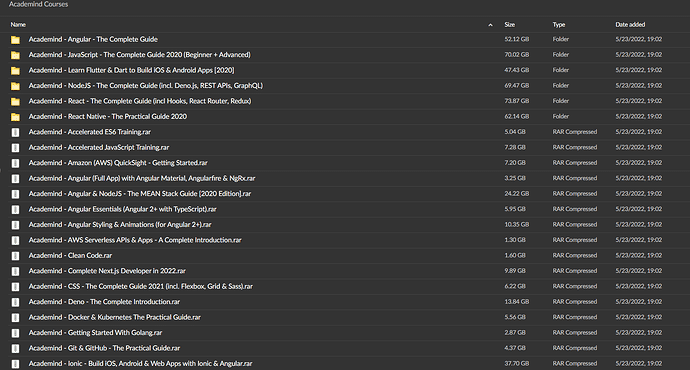Click archive icon for Getting Started With Golang.rar
Image resolution: width=690 pixels, height=370 pixels.
[x=15, y=333]
